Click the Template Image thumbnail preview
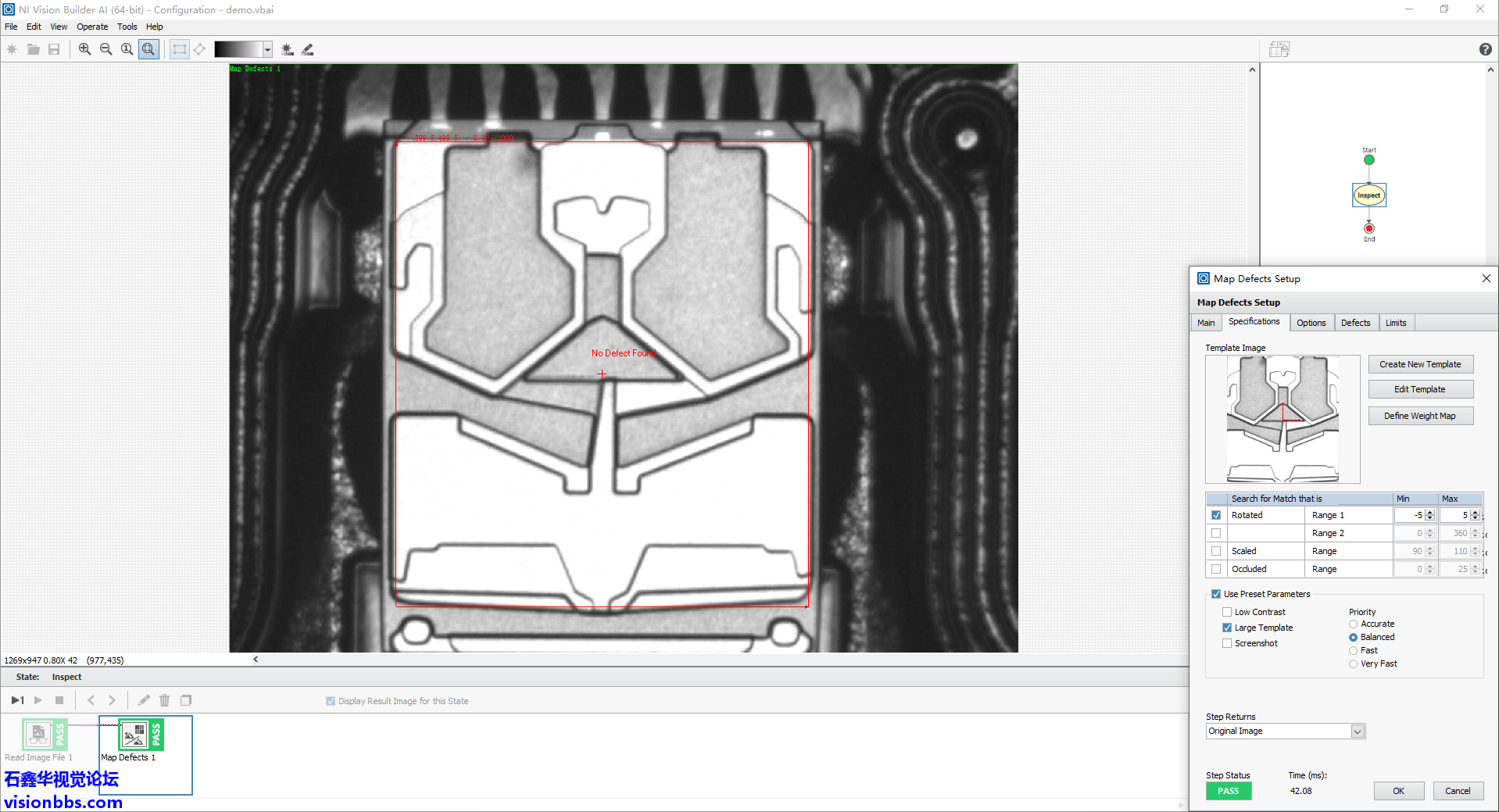 point(1283,419)
